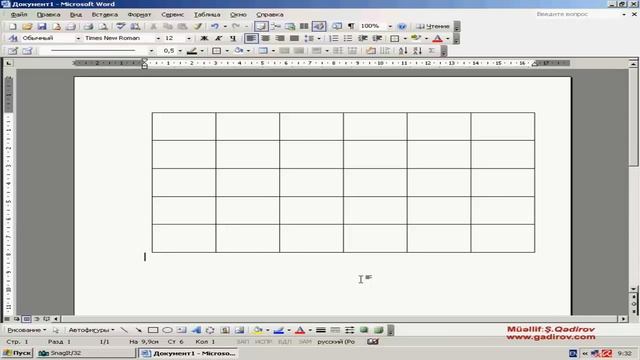The height and width of the screenshot is (360, 640).
Task: Align text right
Action: coord(280,38)
